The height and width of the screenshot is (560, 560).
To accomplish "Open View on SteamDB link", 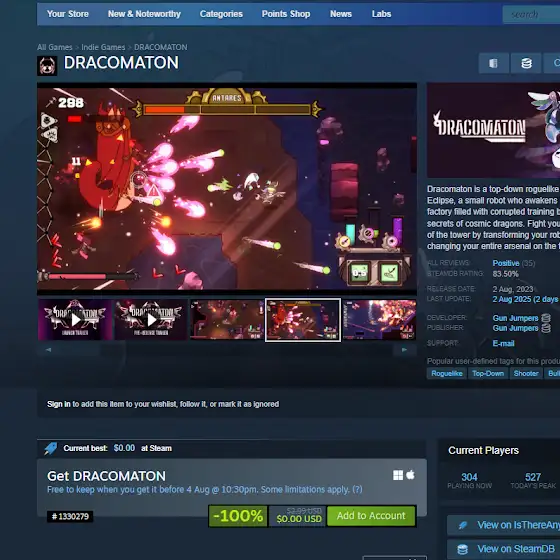I will (x=504, y=549).
